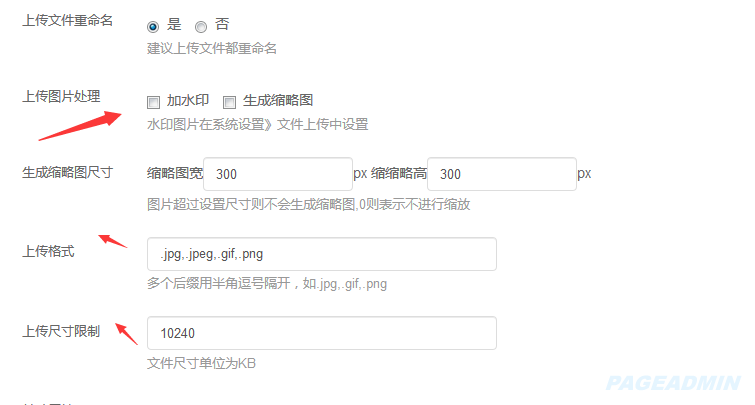Click the 上传格式 file extensions field
The image size is (755, 405).
tap(322, 254)
